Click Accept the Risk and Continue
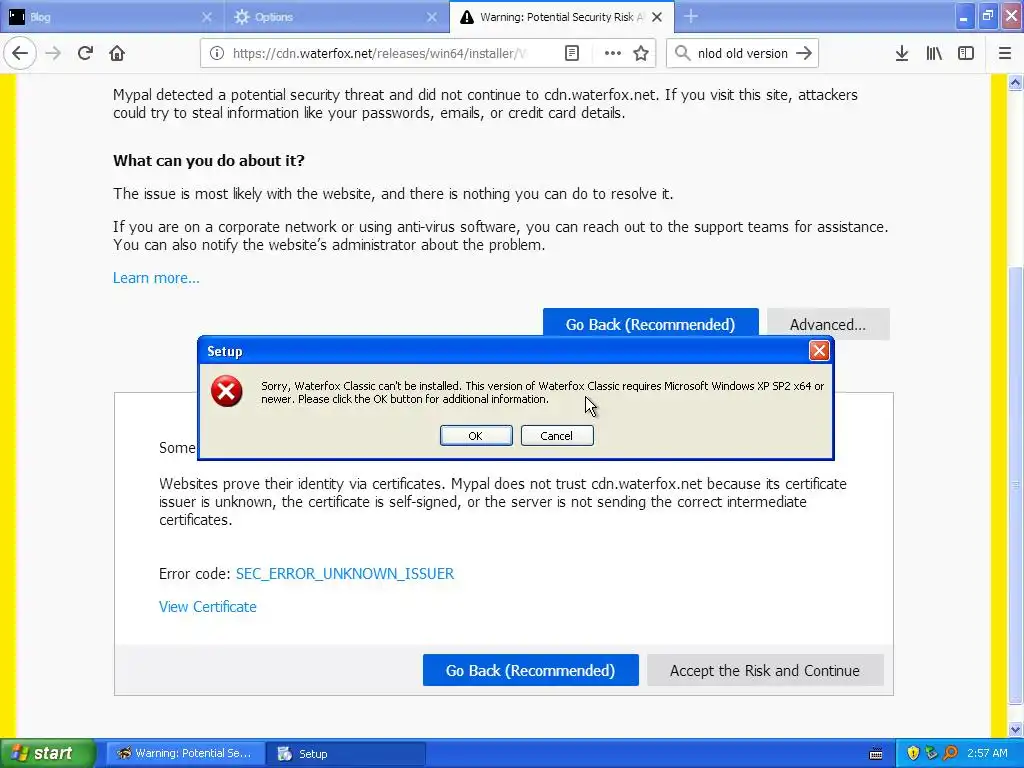This screenshot has width=1024, height=768. tap(765, 670)
